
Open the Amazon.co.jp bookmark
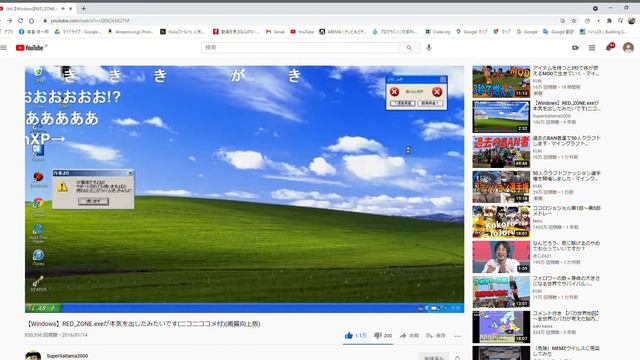[x=131, y=31]
